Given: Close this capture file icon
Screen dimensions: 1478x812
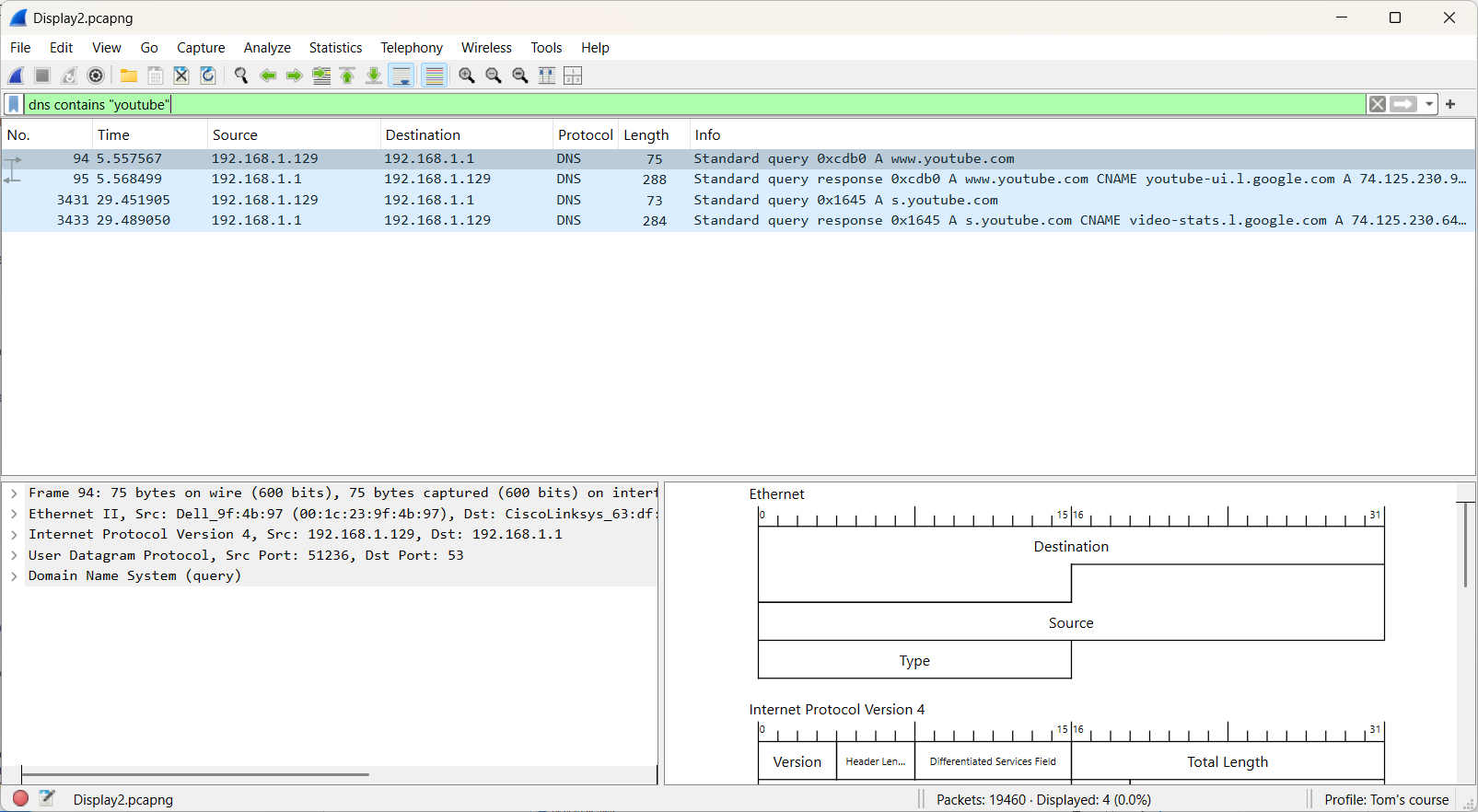Looking at the screenshot, I should [x=181, y=75].
